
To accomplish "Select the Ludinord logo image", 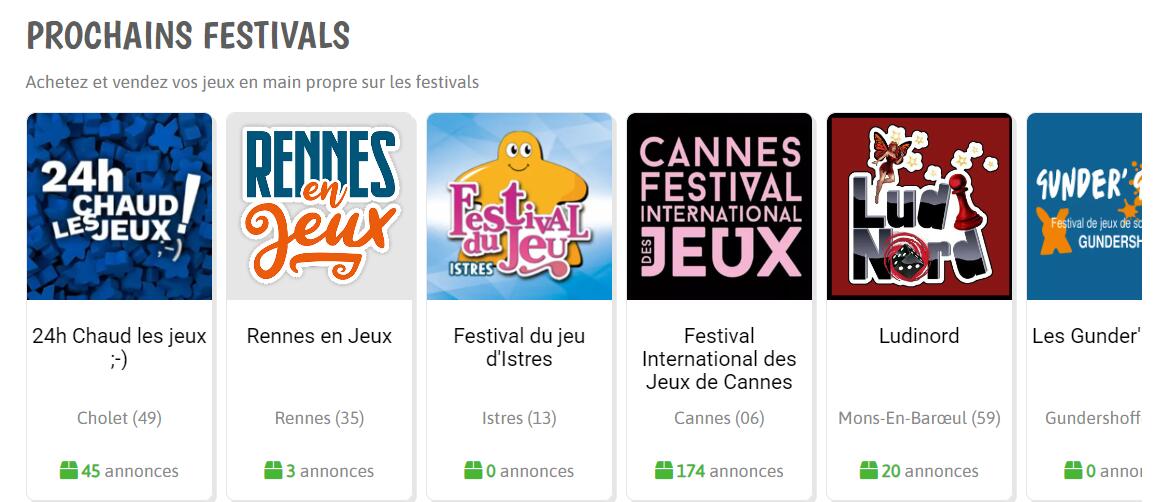I will (919, 207).
